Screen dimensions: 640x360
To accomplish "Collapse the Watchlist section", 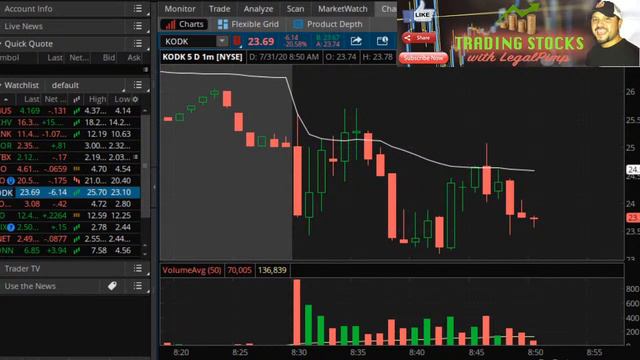I will [1, 85].
